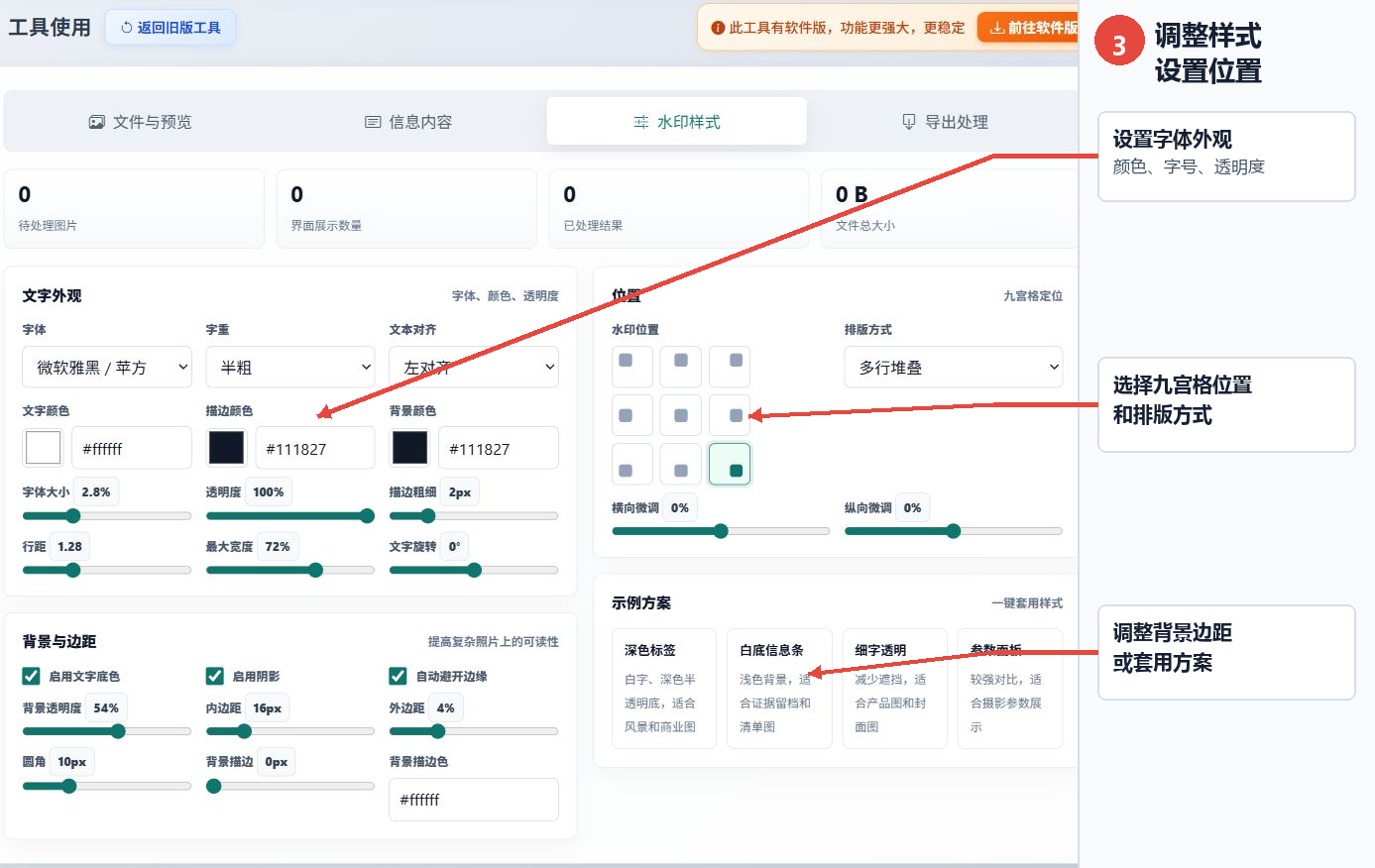Apply the 细字透明 preset scheme
This screenshot has width=1375, height=868.
coord(893,688)
